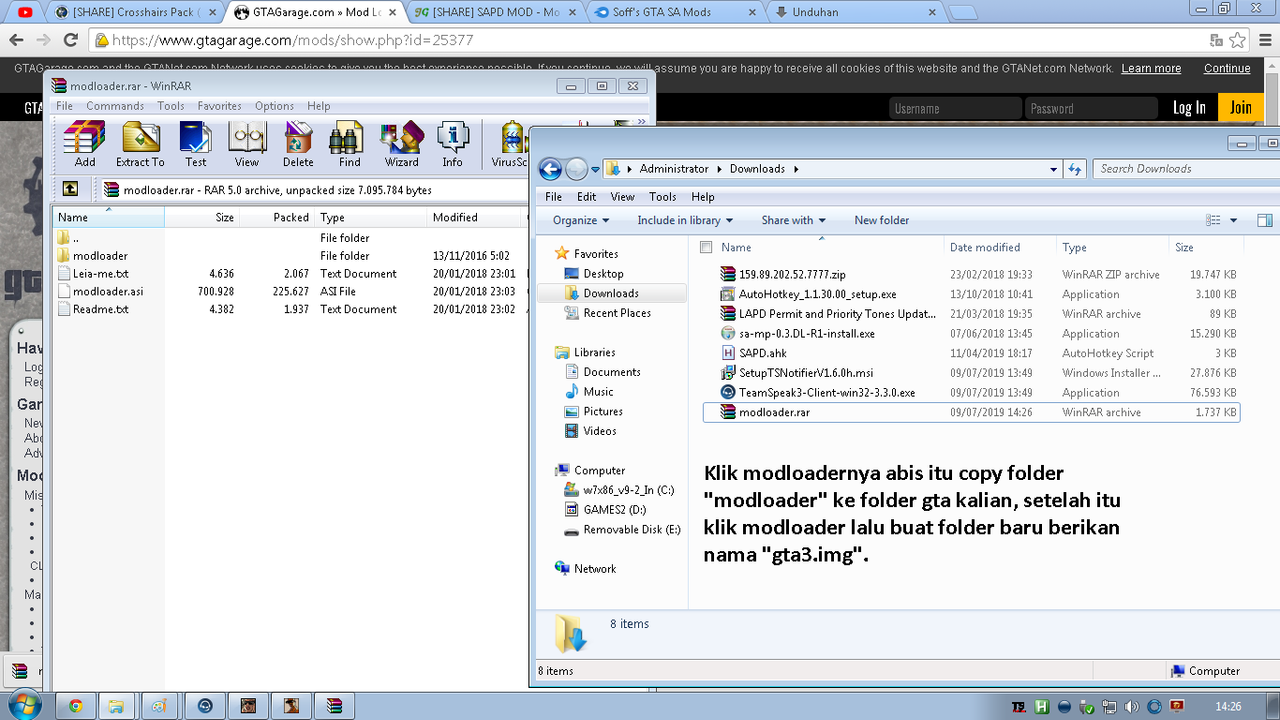Click the Chrome back arrow
The image size is (1280, 720).
point(16,41)
